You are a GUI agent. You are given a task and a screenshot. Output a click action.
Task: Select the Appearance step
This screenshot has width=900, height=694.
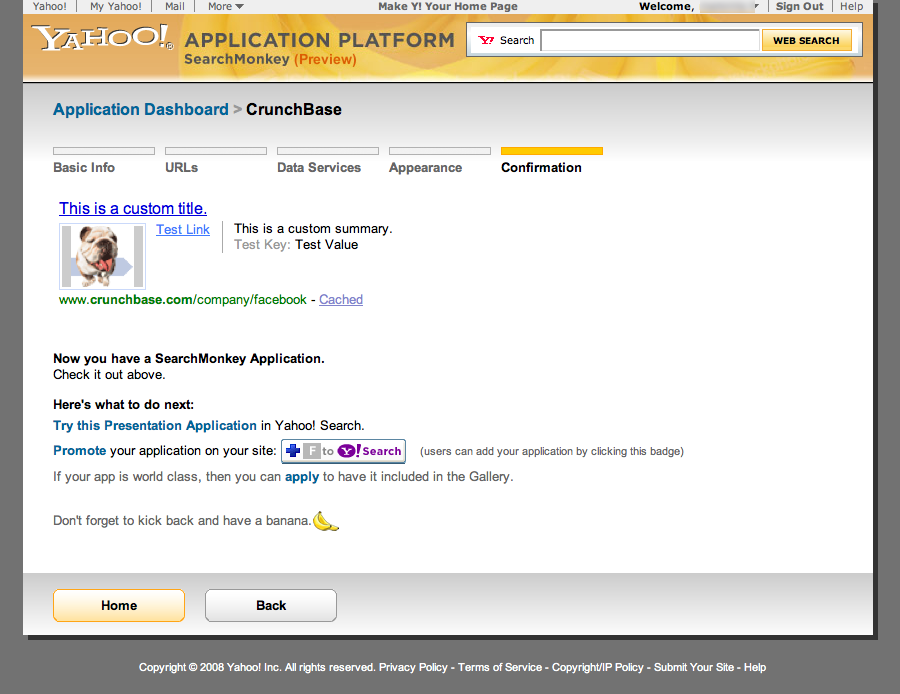click(x=425, y=167)
